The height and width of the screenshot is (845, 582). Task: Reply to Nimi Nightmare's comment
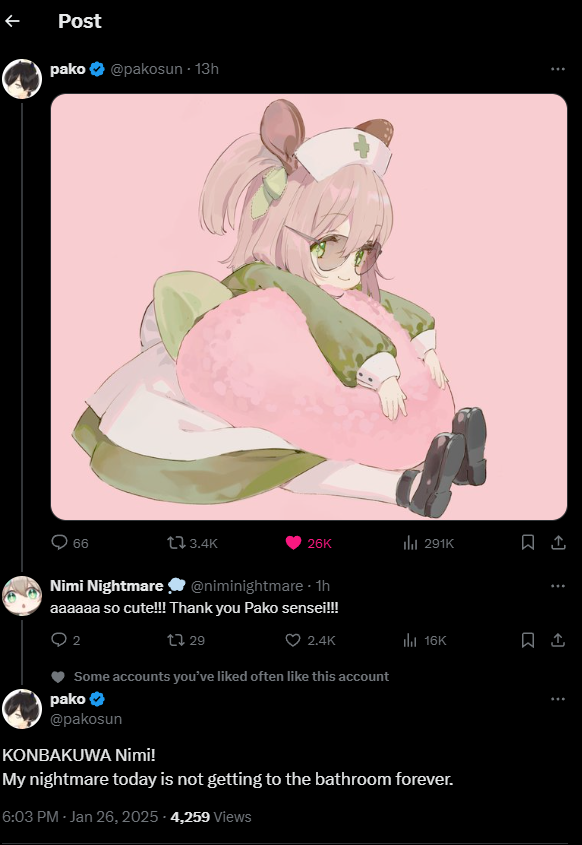click(66, 640)
